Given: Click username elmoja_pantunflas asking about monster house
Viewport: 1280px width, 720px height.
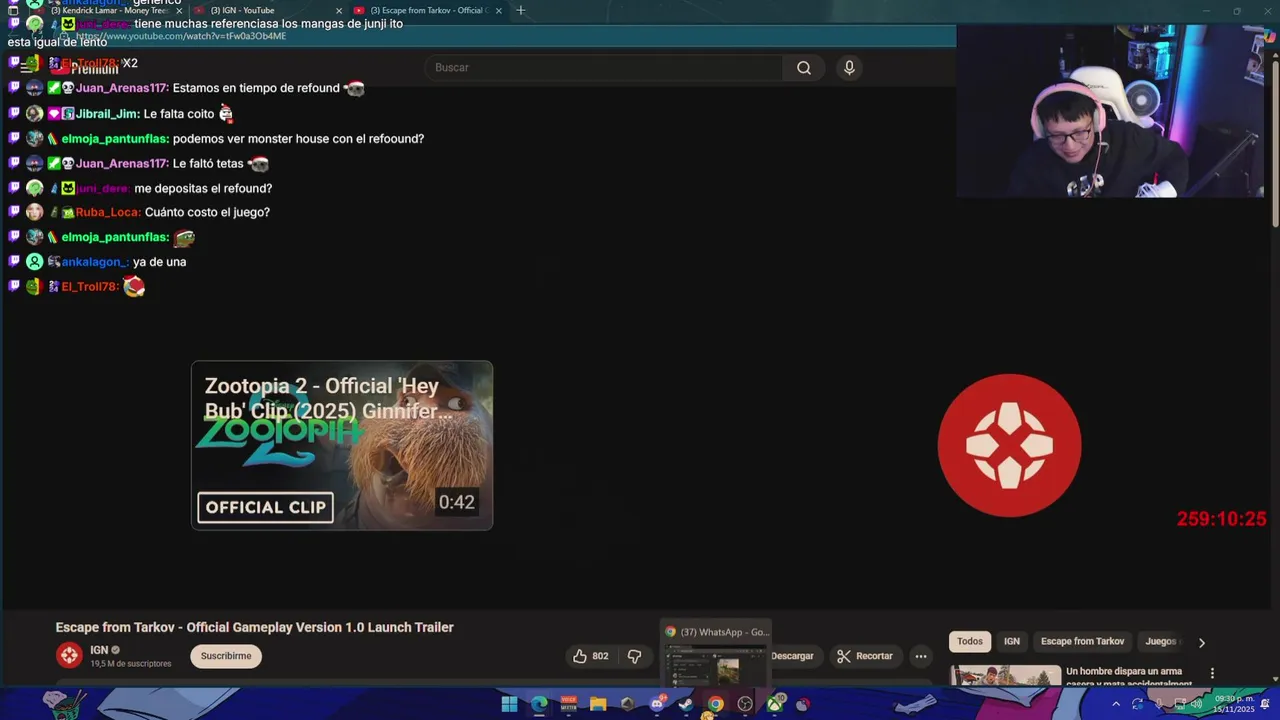Looking at the screenshot, I should (115, 139).
